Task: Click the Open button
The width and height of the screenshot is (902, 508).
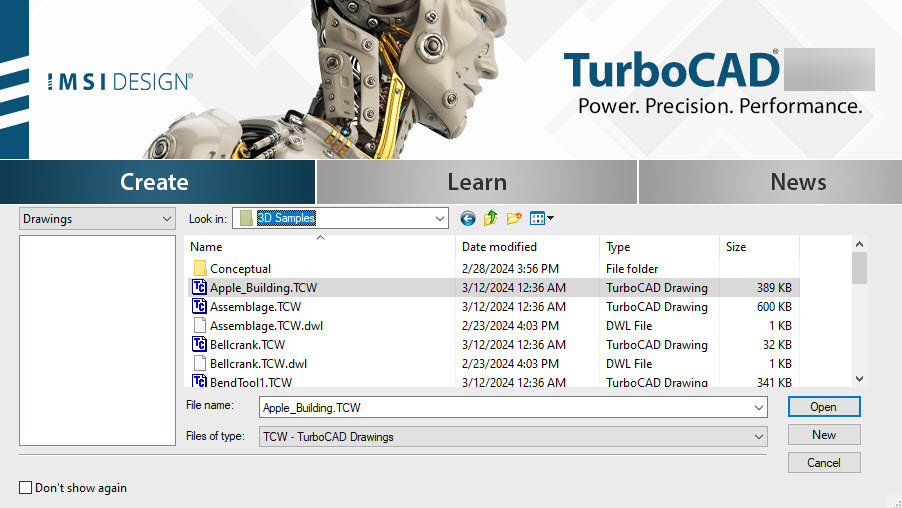Action: pyautogui.click(x=824, y=407)
